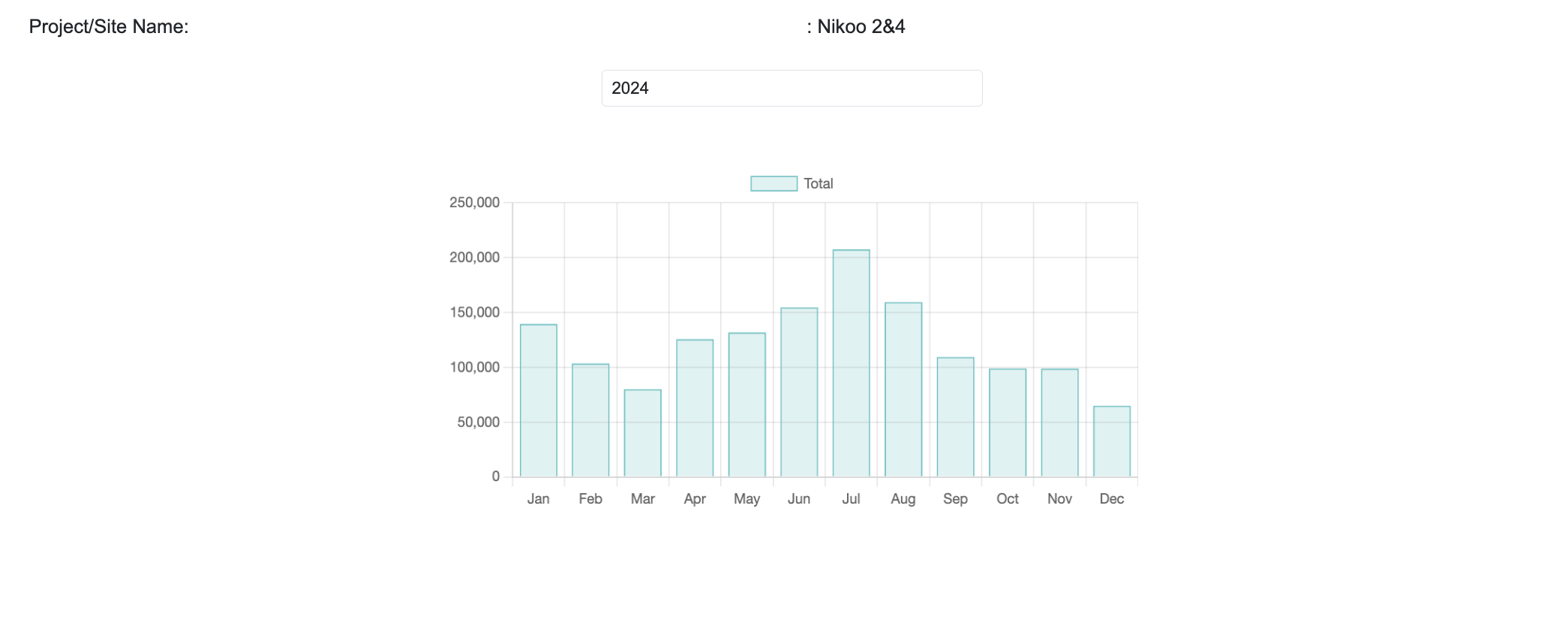Click the Total legend color box
Viewport: 1568px width, 635px height.
(773, 184)
